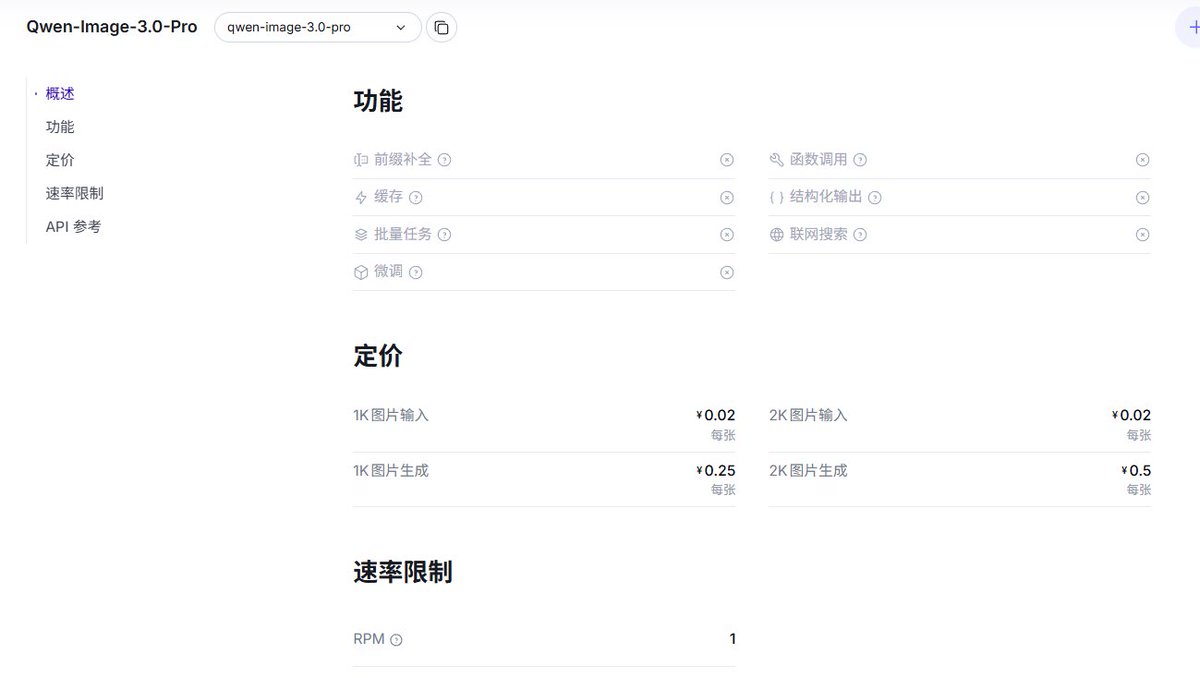Click the plus button at top right
The width and height of the screenshot is (1200, 678).
point(1190,28)
